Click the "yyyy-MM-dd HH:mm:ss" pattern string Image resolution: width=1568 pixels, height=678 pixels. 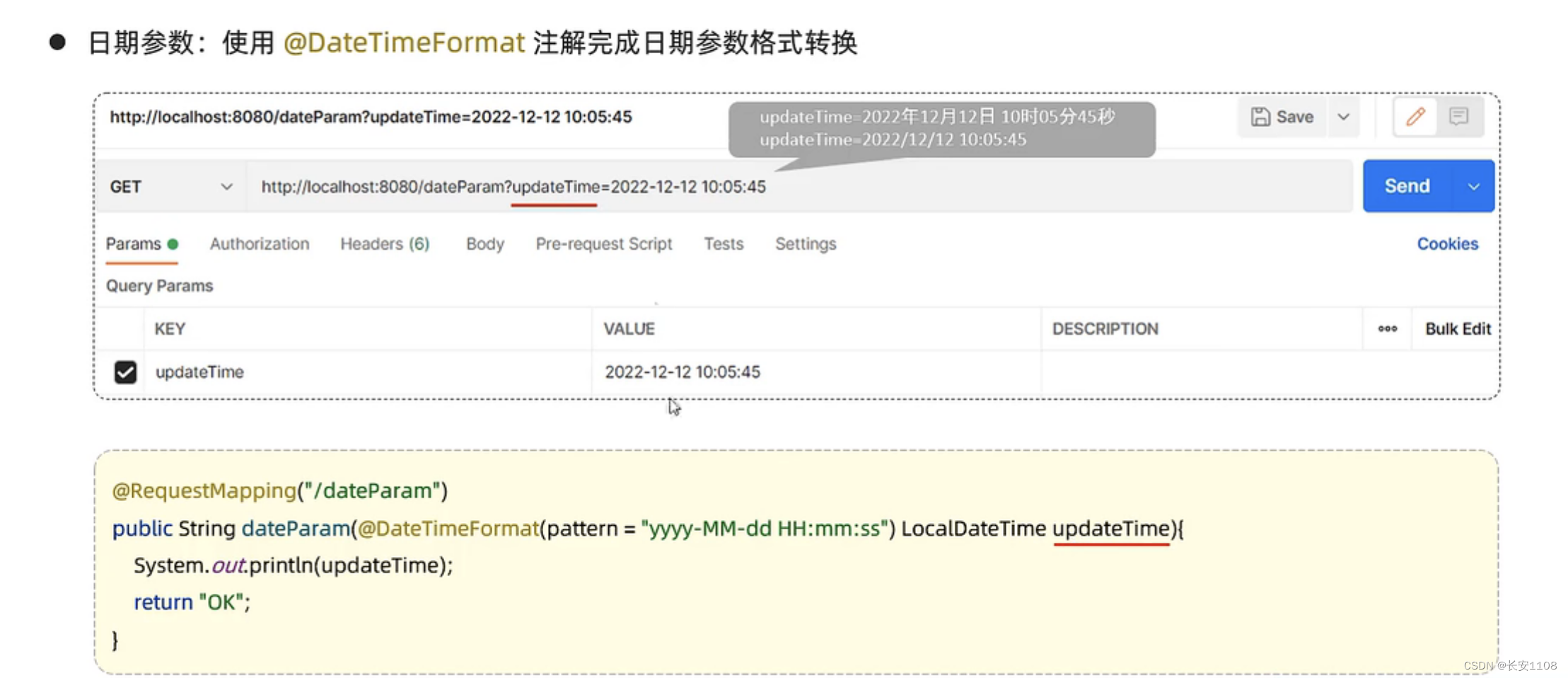pyautogui.click(x=765, y=529)
